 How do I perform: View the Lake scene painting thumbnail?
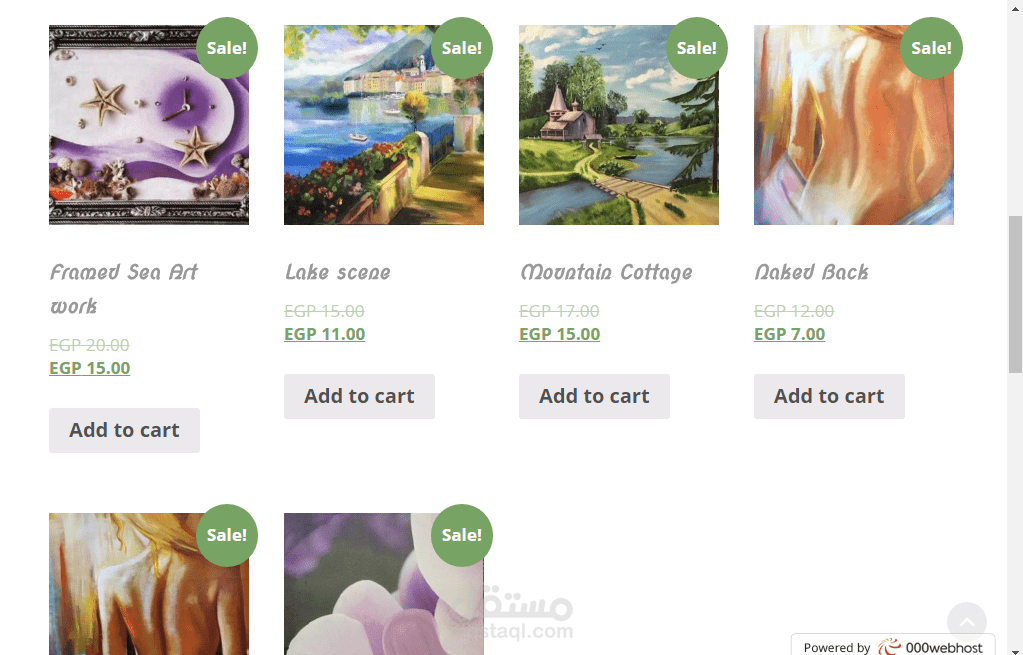click(384, 125)
